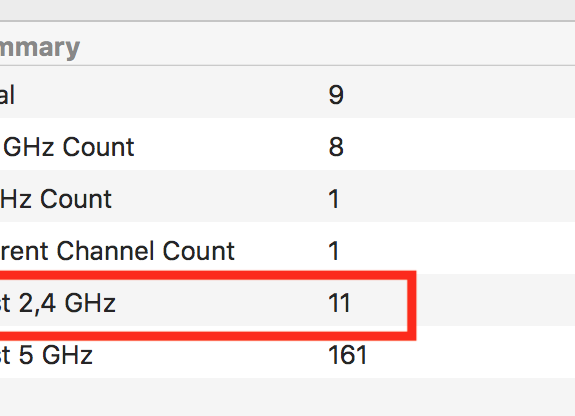575x416 pixels.
Task: Click the best 2,4 GHz channel value 11
Action: coord(339,303)
